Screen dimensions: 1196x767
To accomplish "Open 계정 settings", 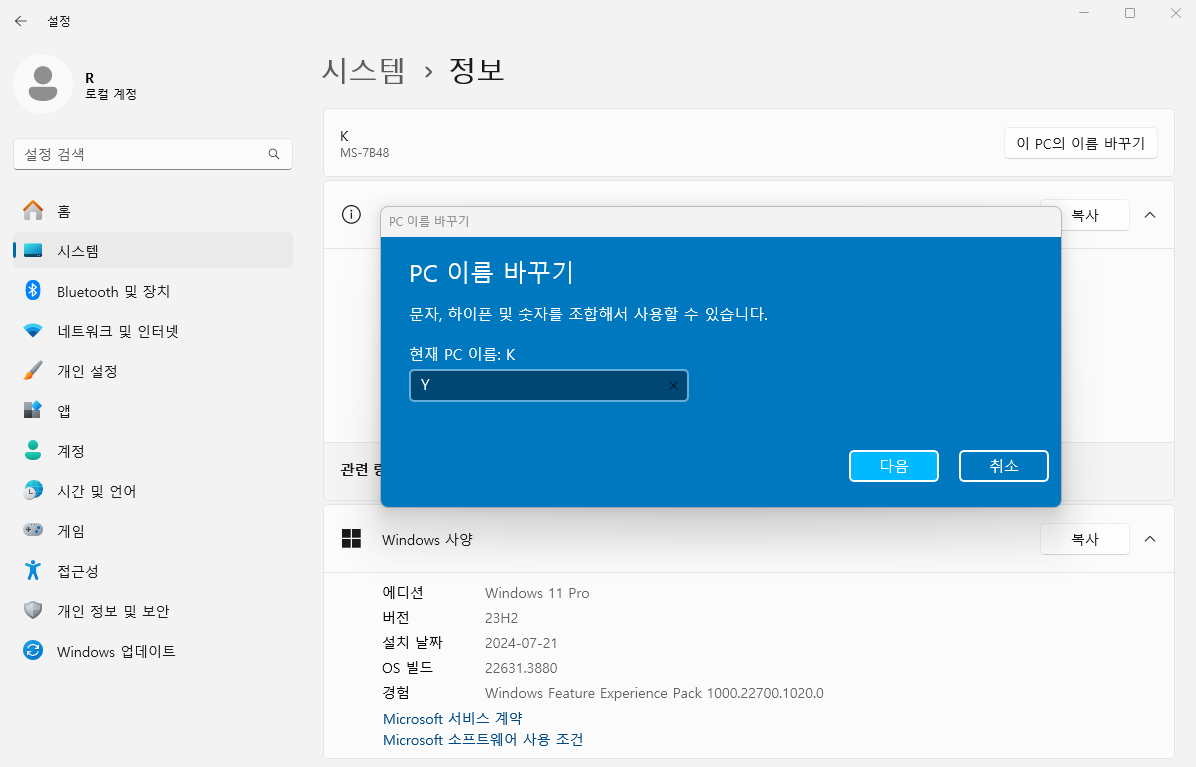I will pyautogui.click(x=153, y=451).
